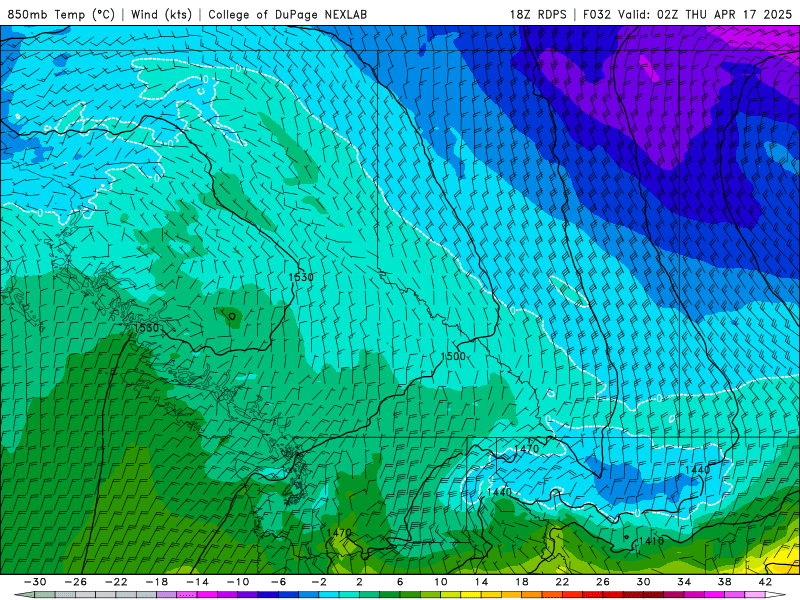Click the "-30" color scale label

pos(35,582)
